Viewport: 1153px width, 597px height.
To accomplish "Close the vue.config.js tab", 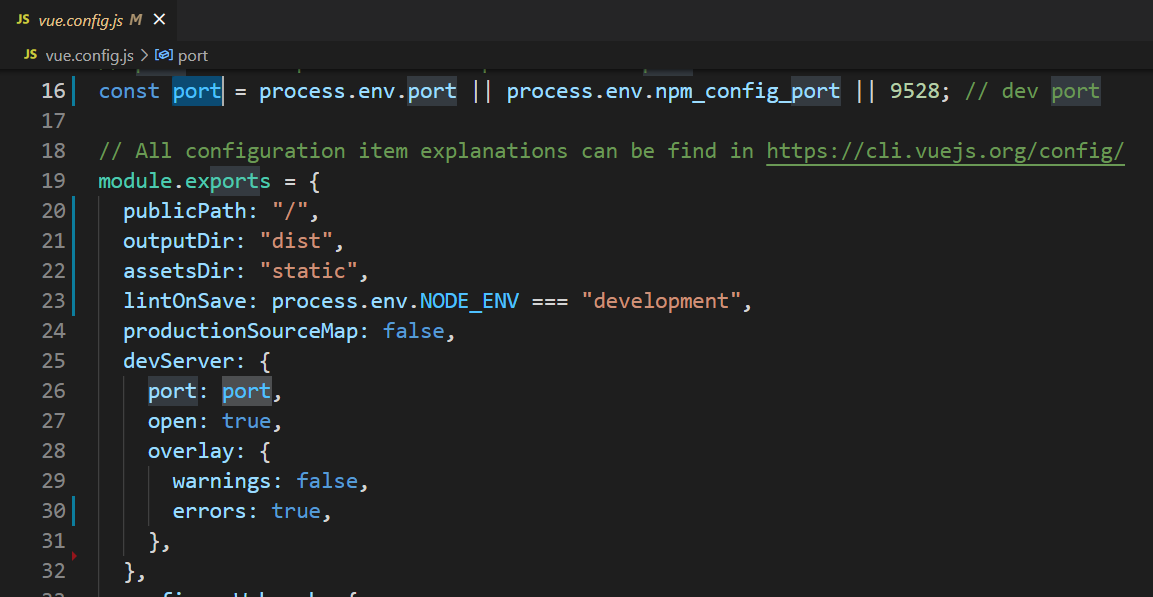I will tap(160, 20).
